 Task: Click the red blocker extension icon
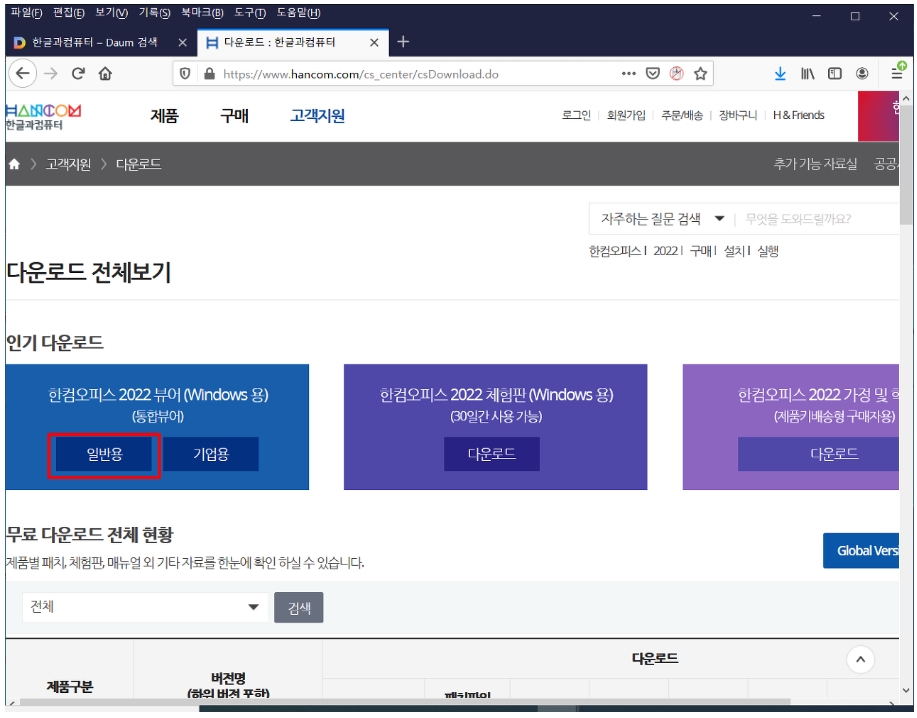(x=677, y=74)
